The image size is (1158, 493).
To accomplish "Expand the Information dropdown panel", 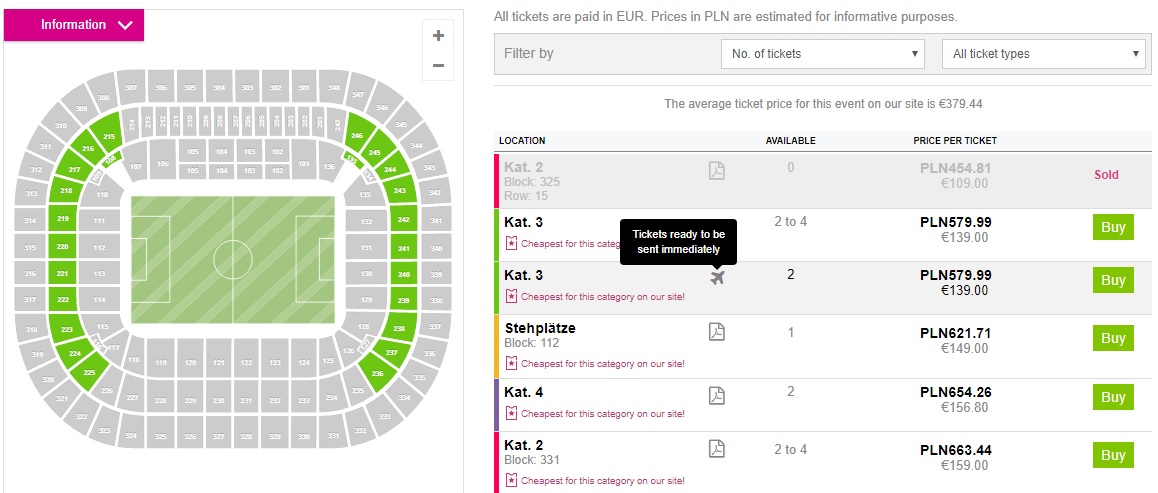I will pos(74,25).
